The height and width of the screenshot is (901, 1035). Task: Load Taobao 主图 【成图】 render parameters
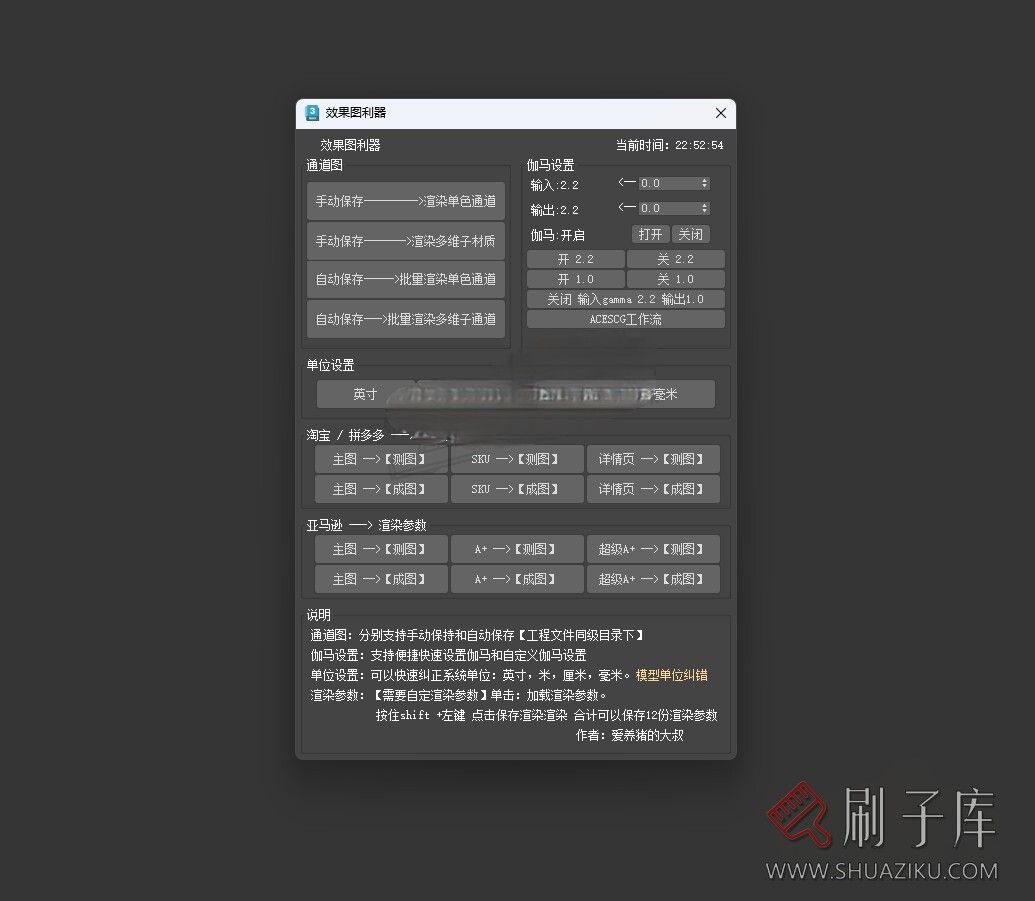(x=381, y=489)
